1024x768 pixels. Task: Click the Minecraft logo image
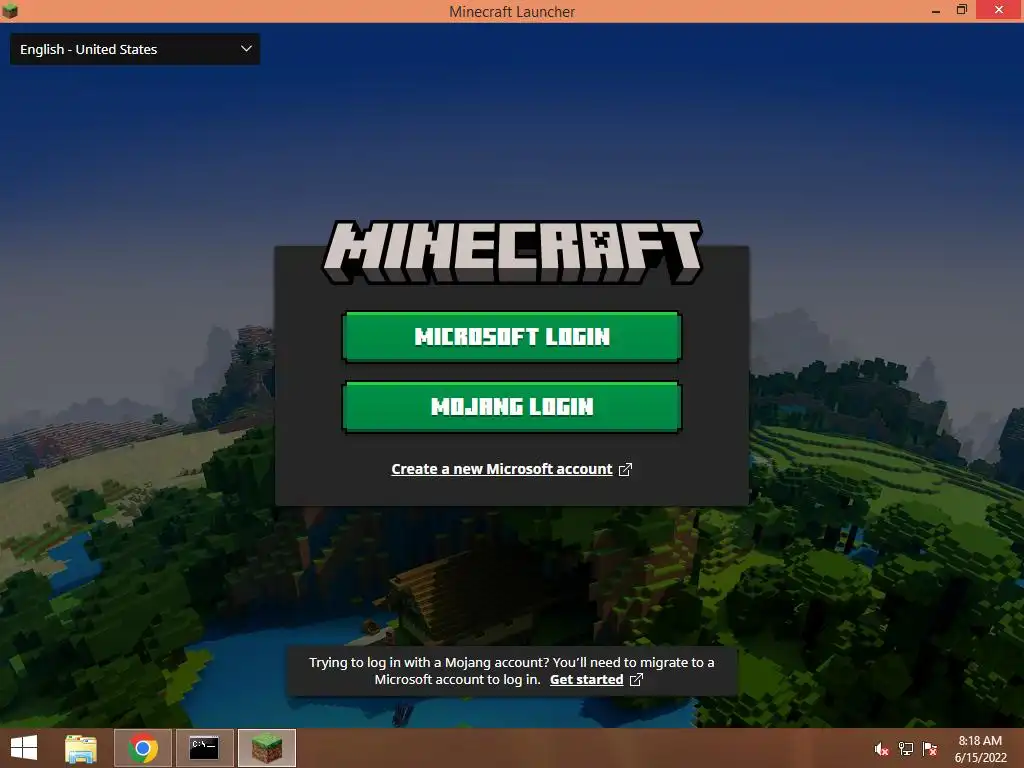512,251
